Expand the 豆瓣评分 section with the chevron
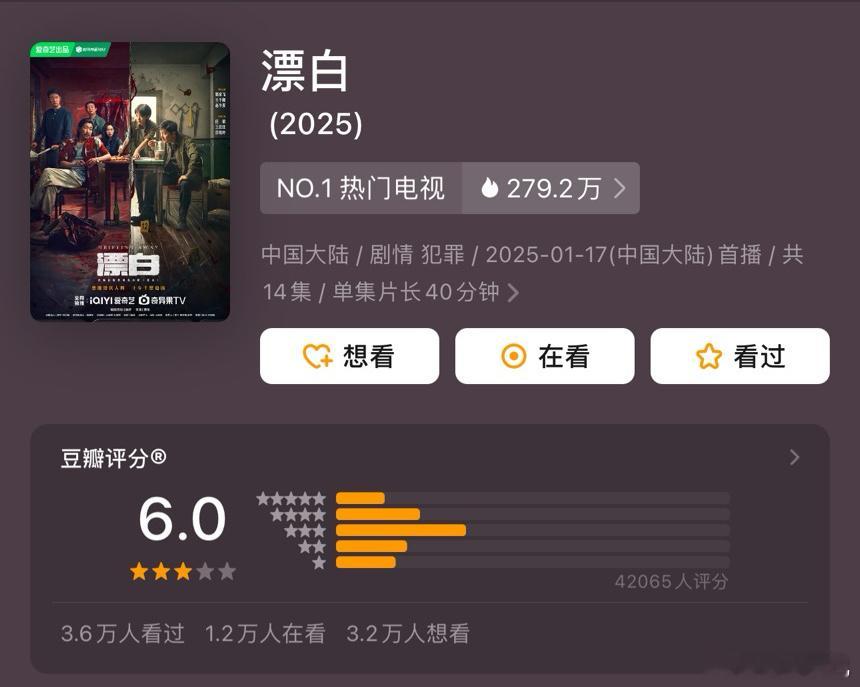The image size is (860, 687). [794, 457]
